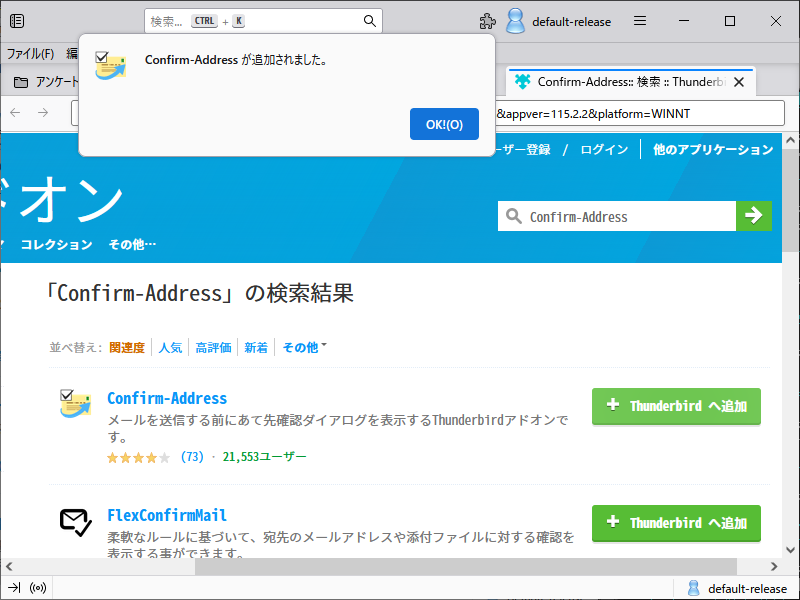Click the vertical scrollbar down arrow

point(790,550)
